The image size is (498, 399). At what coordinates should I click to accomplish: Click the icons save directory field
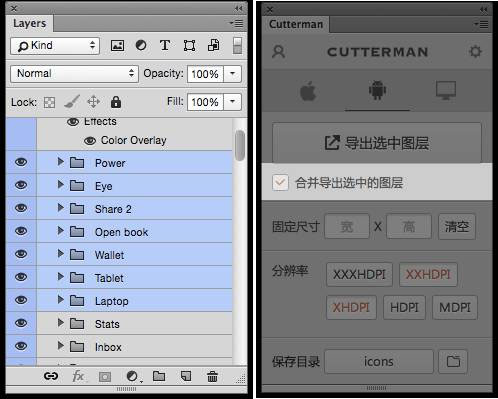[379, 361]
